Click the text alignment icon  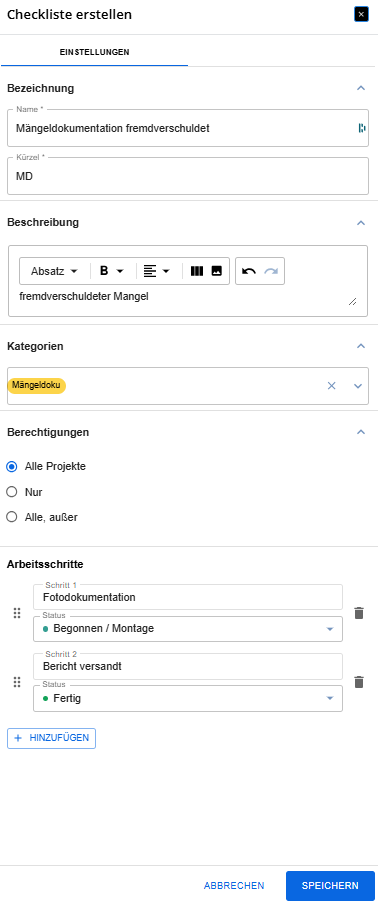(150, 271)
